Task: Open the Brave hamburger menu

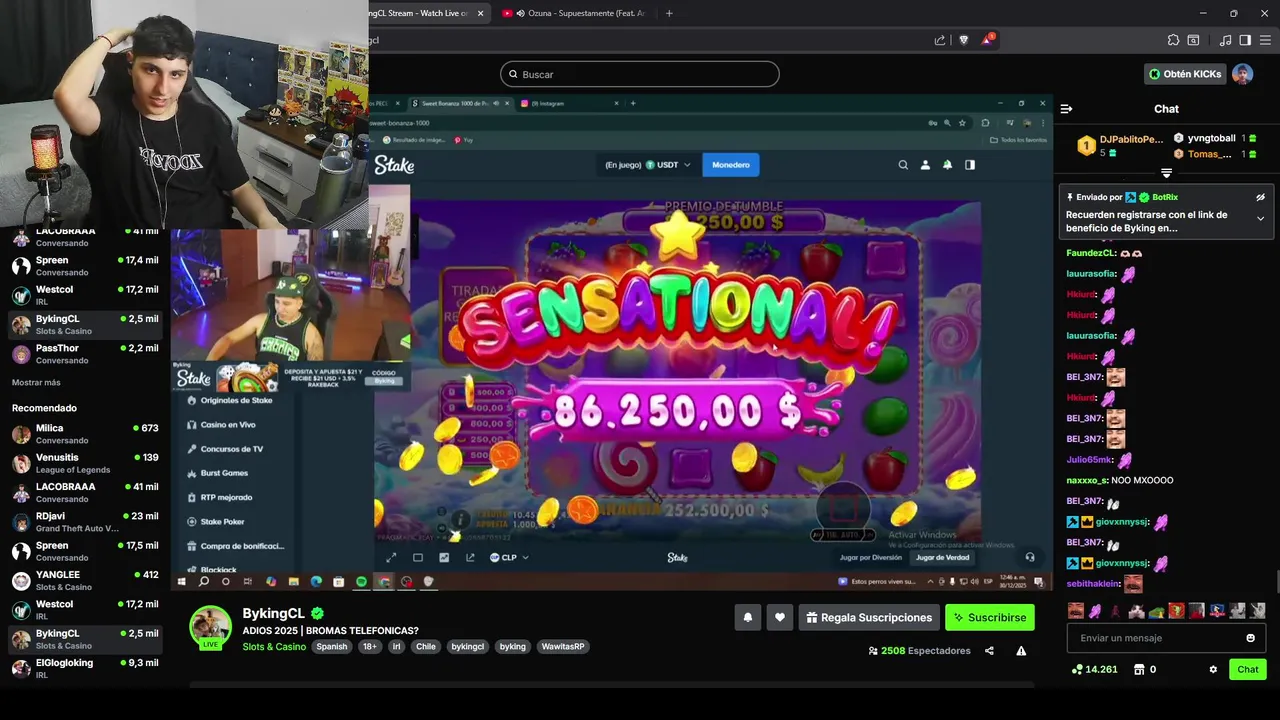Action: click(1265, 40)
